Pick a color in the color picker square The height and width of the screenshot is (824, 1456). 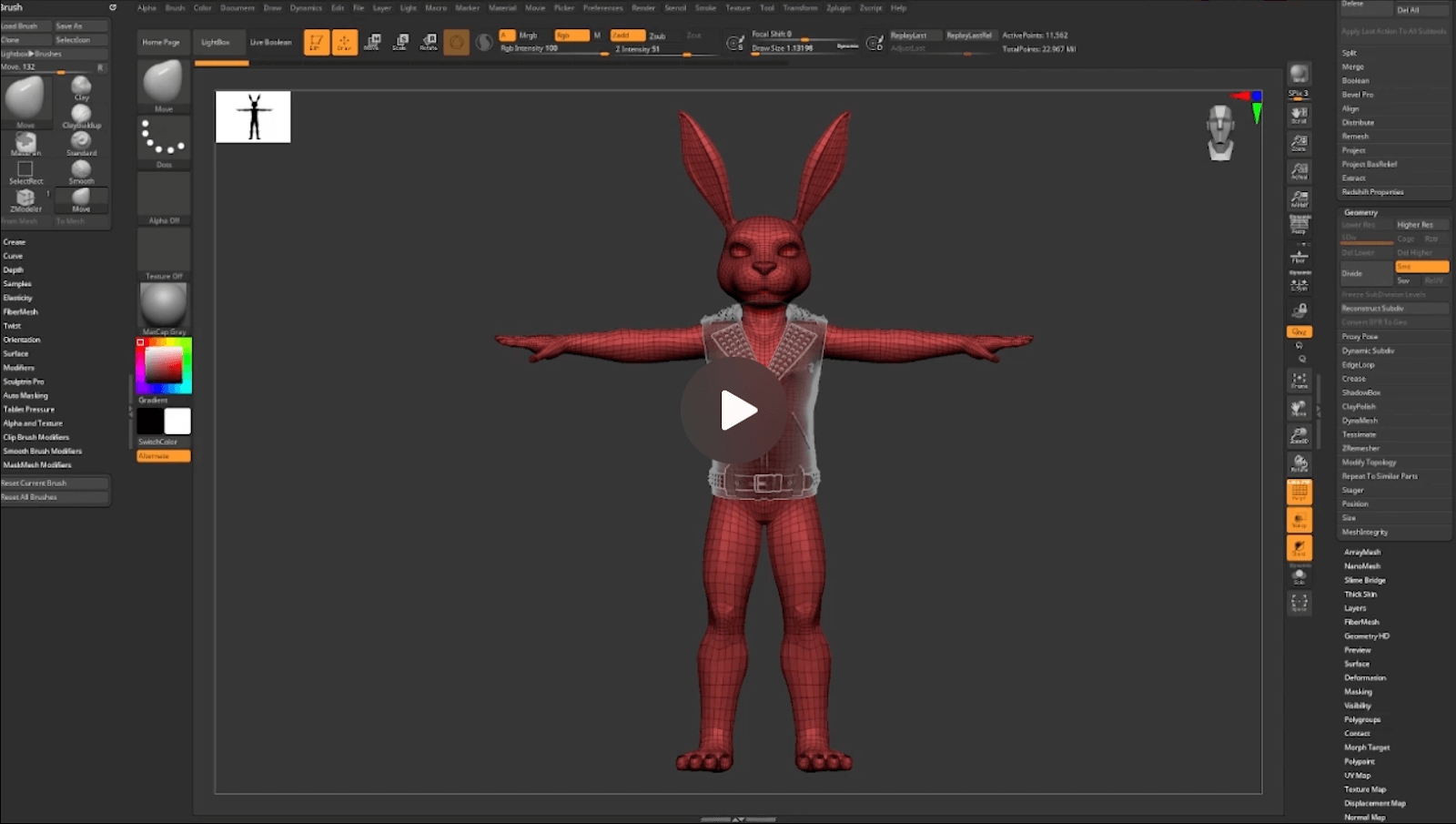[x=164, y=366]
